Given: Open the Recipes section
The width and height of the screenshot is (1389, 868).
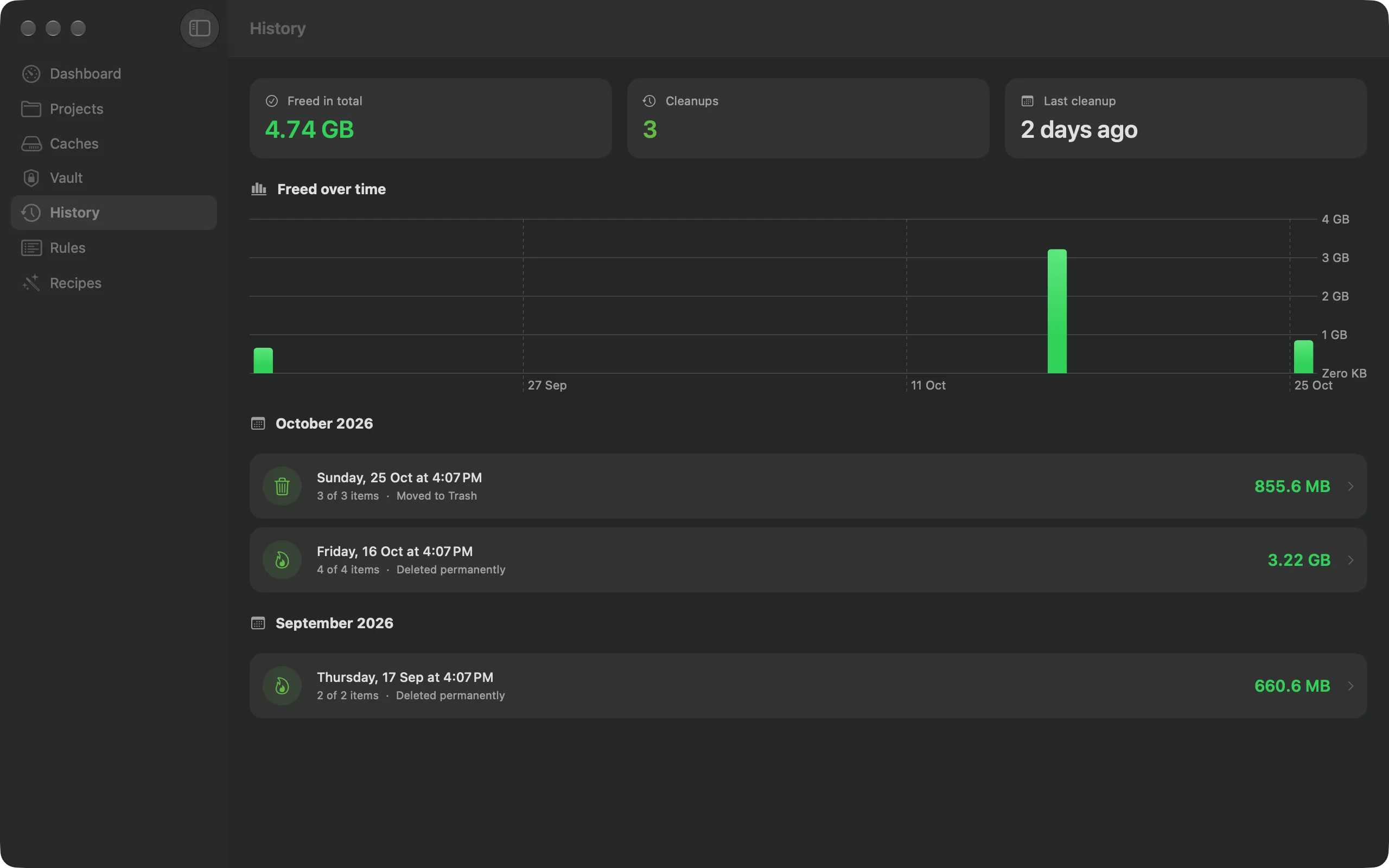Looking at the screenshot, I should pos(113,283).
